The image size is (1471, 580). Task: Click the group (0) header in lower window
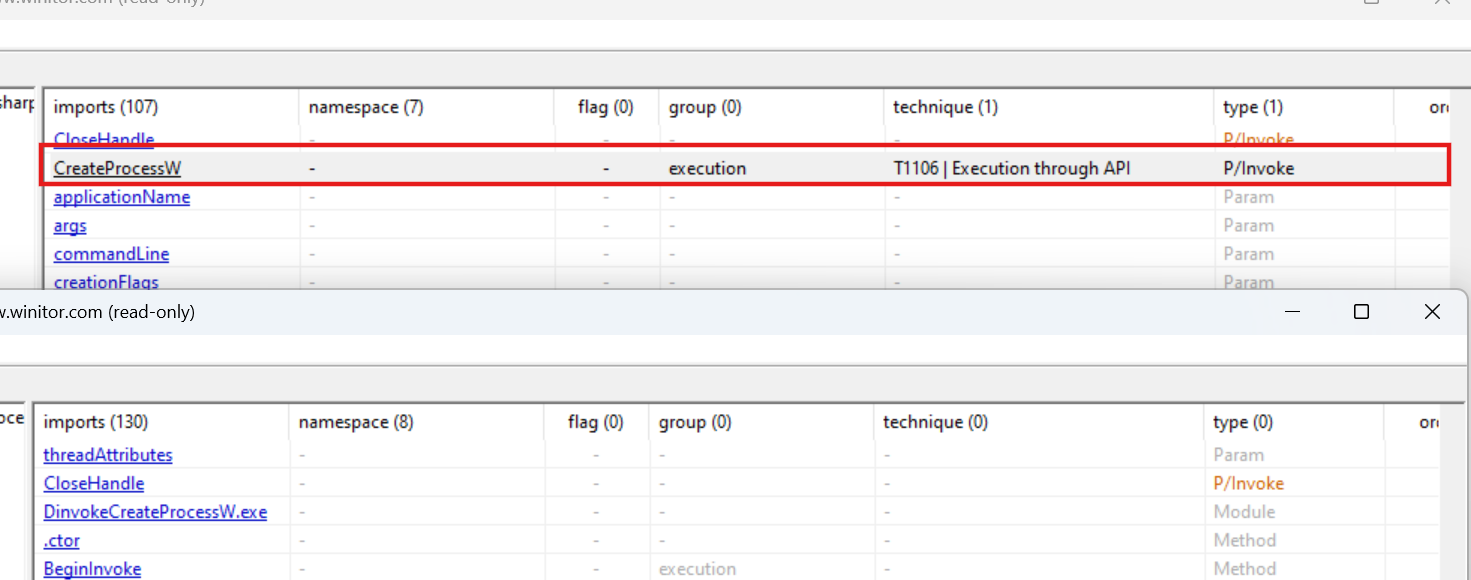[695, 423]
